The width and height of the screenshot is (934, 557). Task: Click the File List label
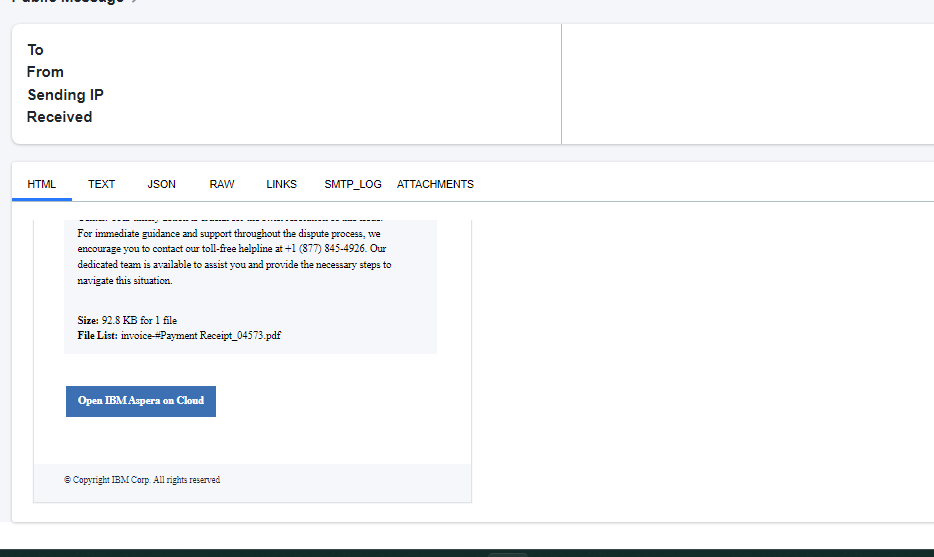tap(98, 335)
